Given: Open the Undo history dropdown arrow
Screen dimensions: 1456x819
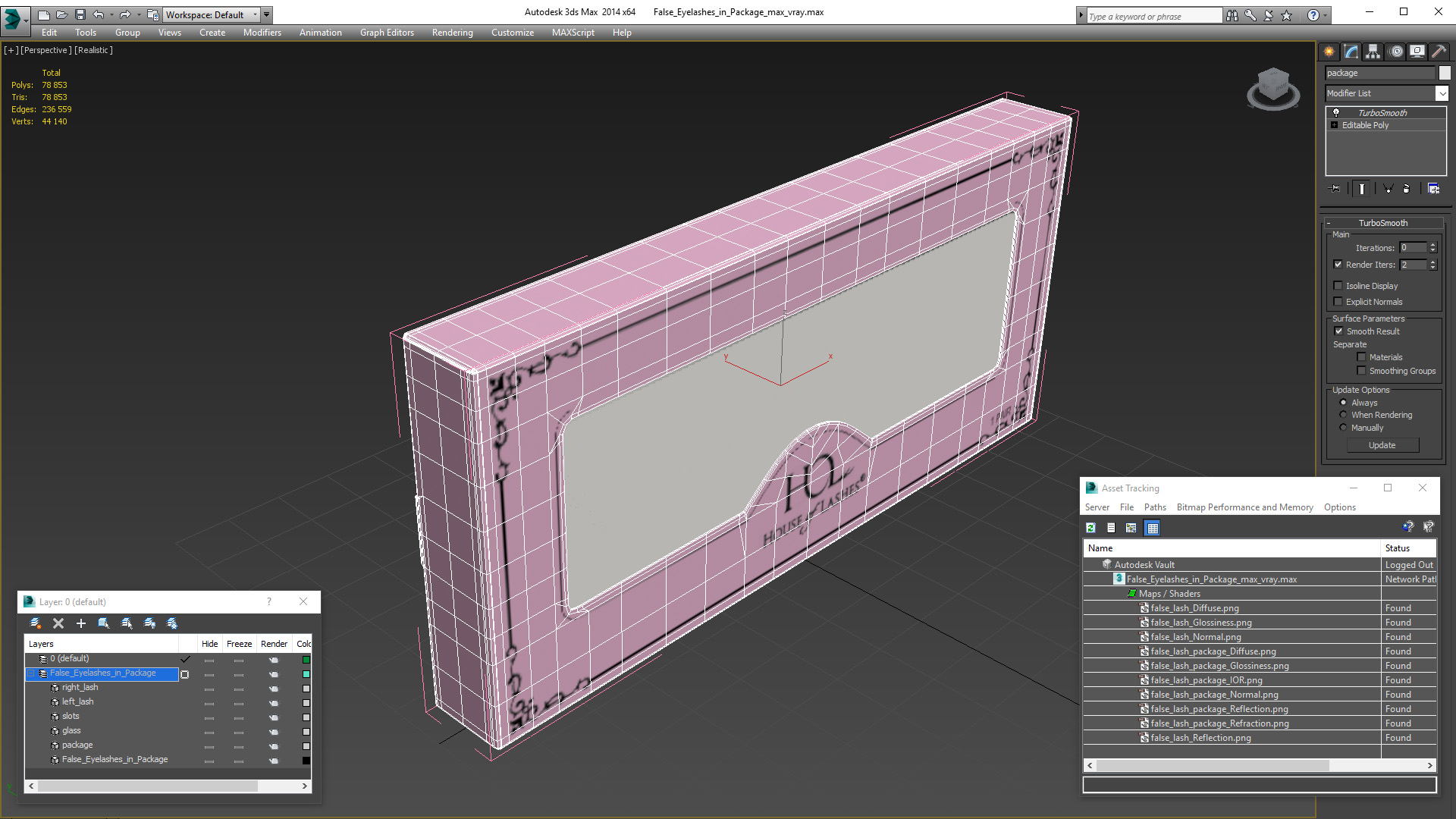Looking at the screenshot, I should [111, 14].
